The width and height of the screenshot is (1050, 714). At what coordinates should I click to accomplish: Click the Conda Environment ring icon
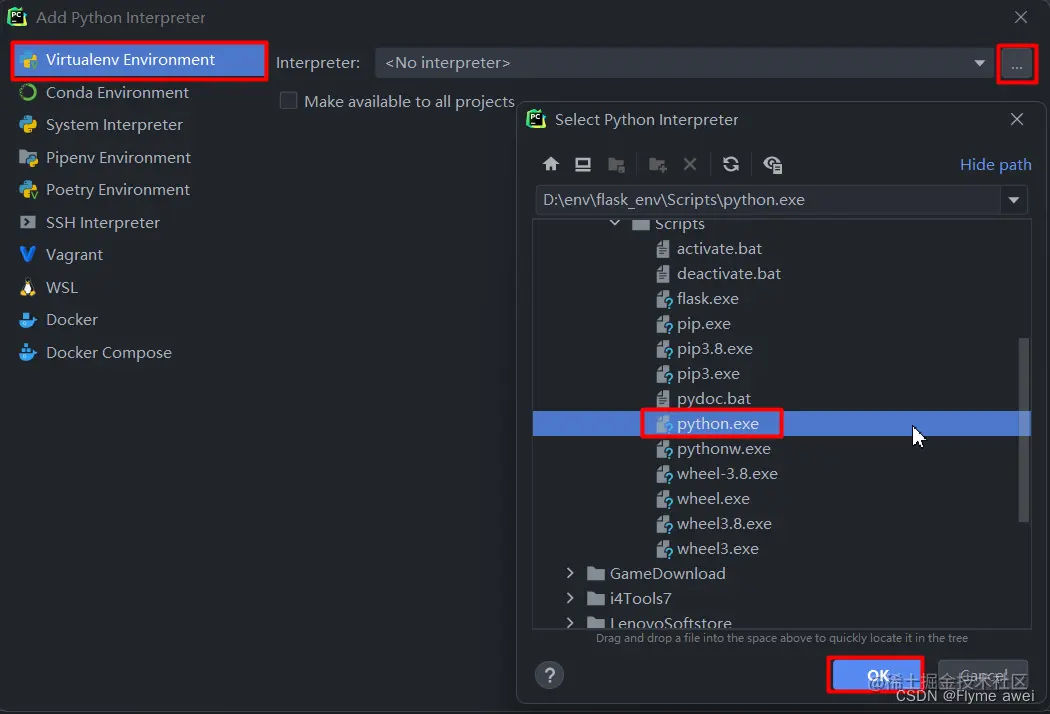tap(28, 92)
